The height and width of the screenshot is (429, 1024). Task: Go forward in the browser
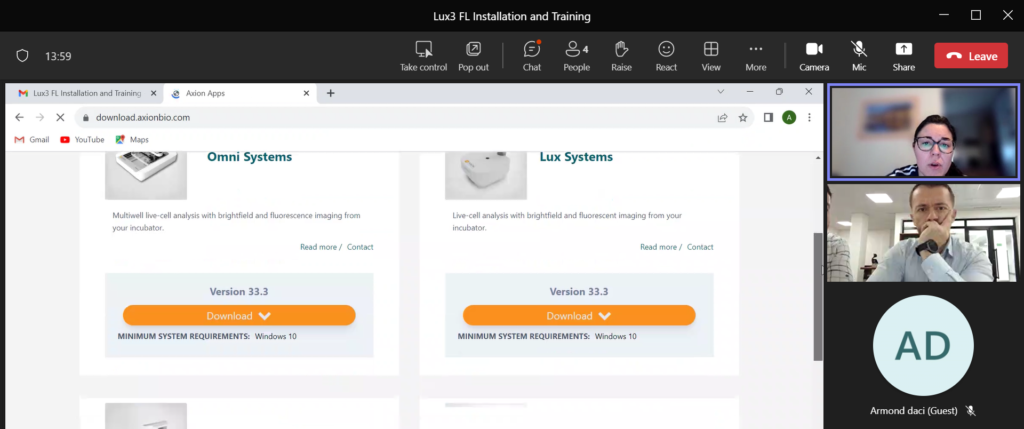(40, 118)
